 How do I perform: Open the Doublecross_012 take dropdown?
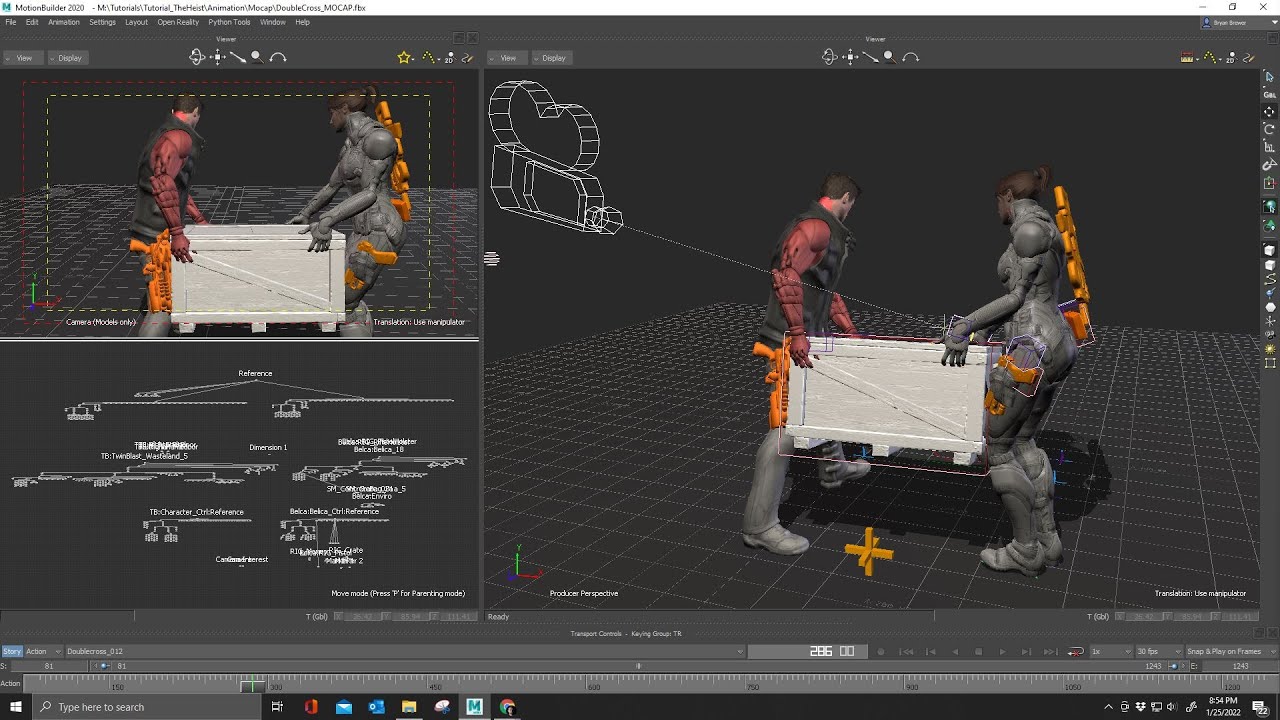point(405,651)
